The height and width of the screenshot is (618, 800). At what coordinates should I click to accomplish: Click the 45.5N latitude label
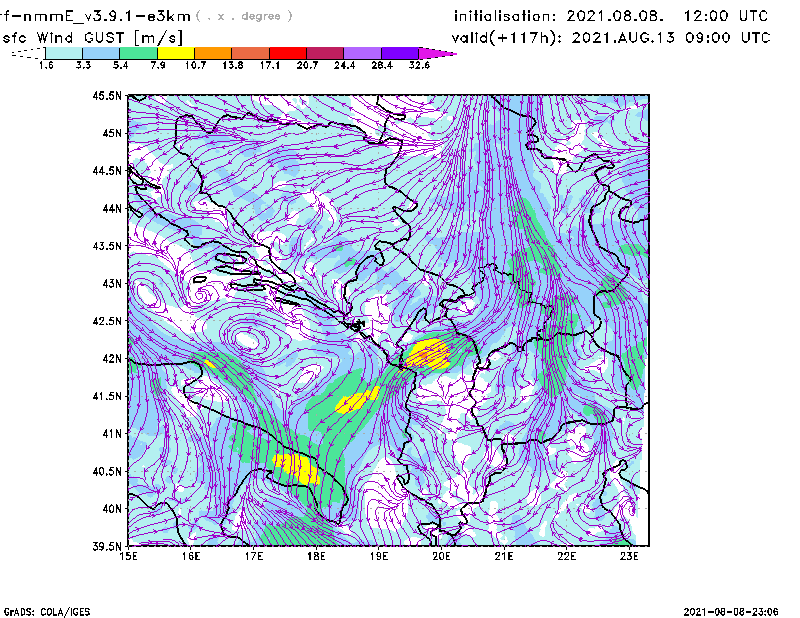pos(107,95)
